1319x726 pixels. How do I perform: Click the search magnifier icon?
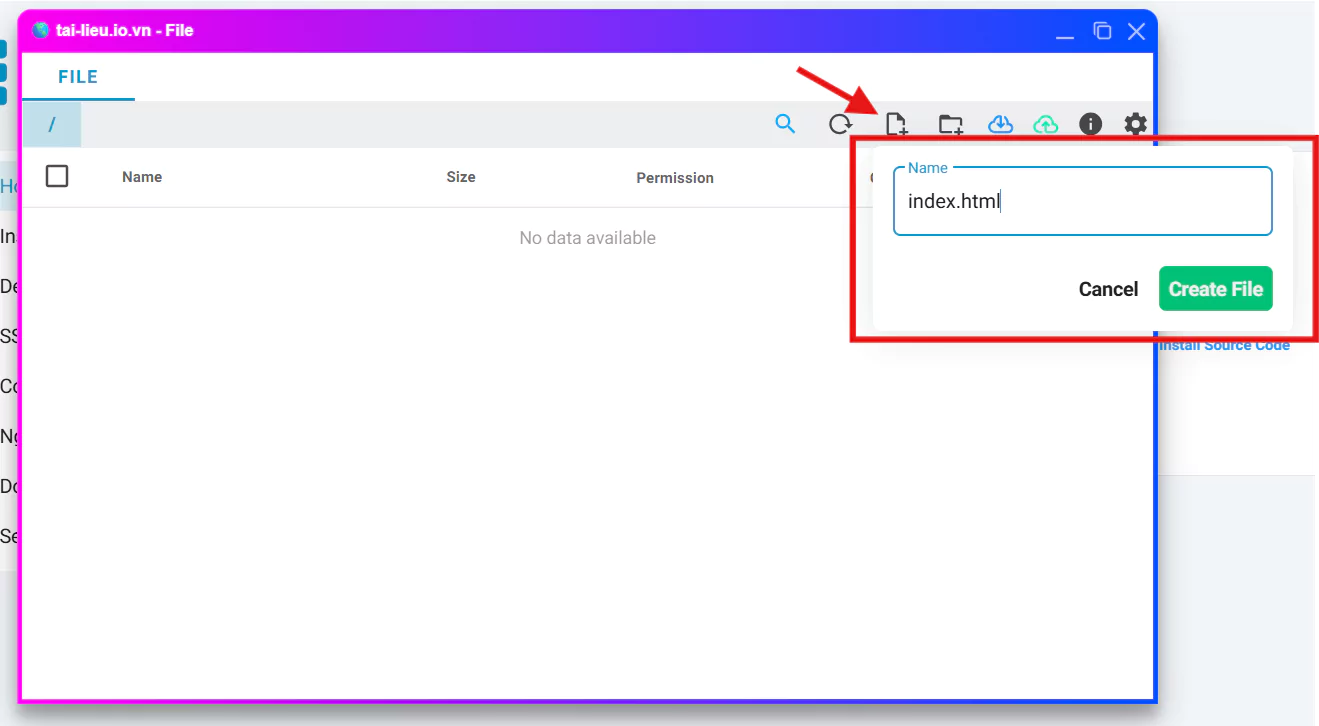coord(785,124)
